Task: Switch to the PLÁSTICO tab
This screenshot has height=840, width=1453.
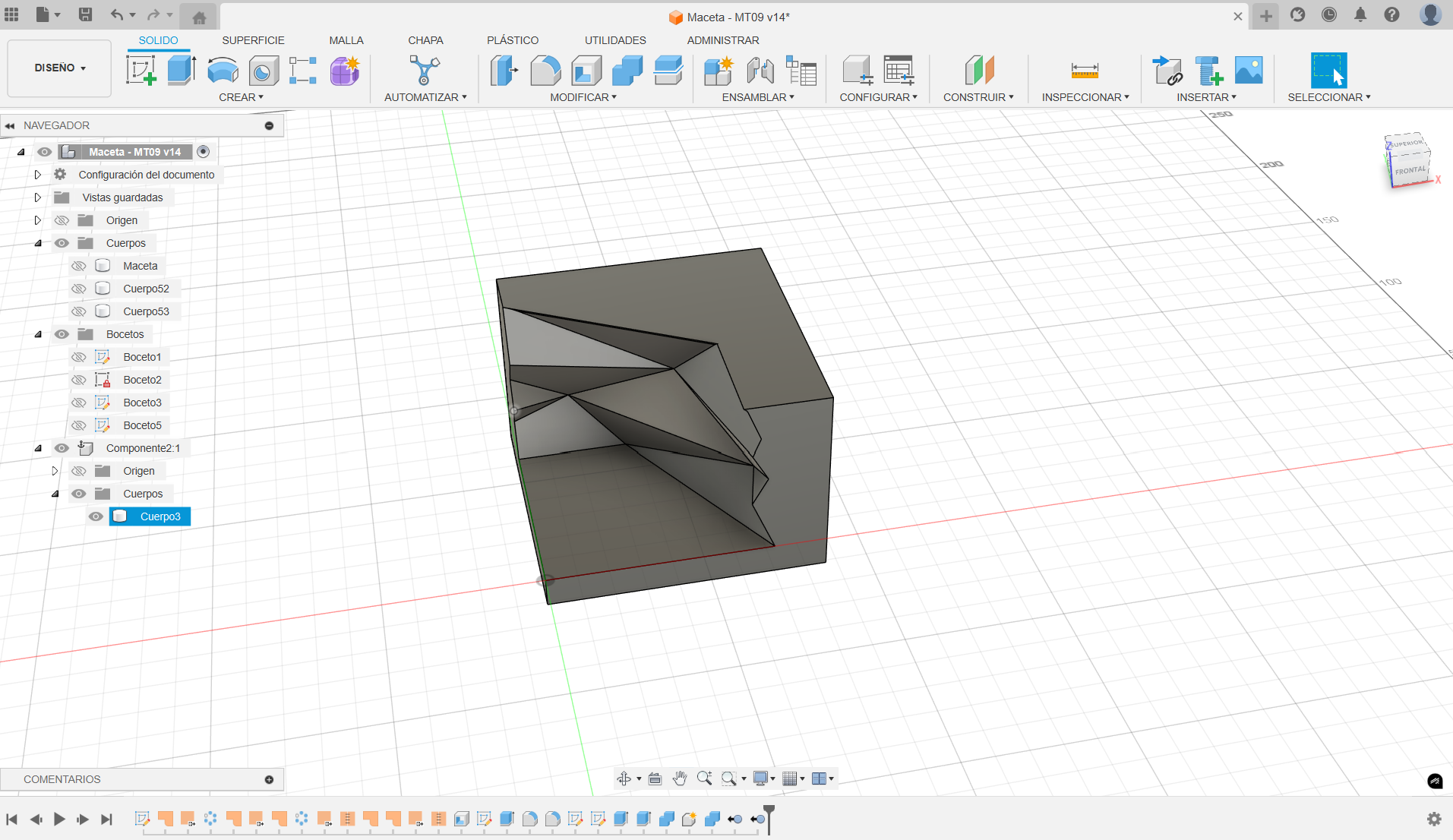Action: [x=513, y=40]
